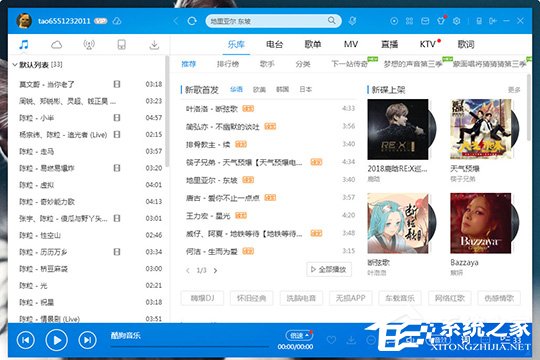The width and height of the screenshot is (540, 360).
Task: Open MV icon for 陈粒 - 易燃易爆炸
Action: pyautogui.click(x=117, y=168)
